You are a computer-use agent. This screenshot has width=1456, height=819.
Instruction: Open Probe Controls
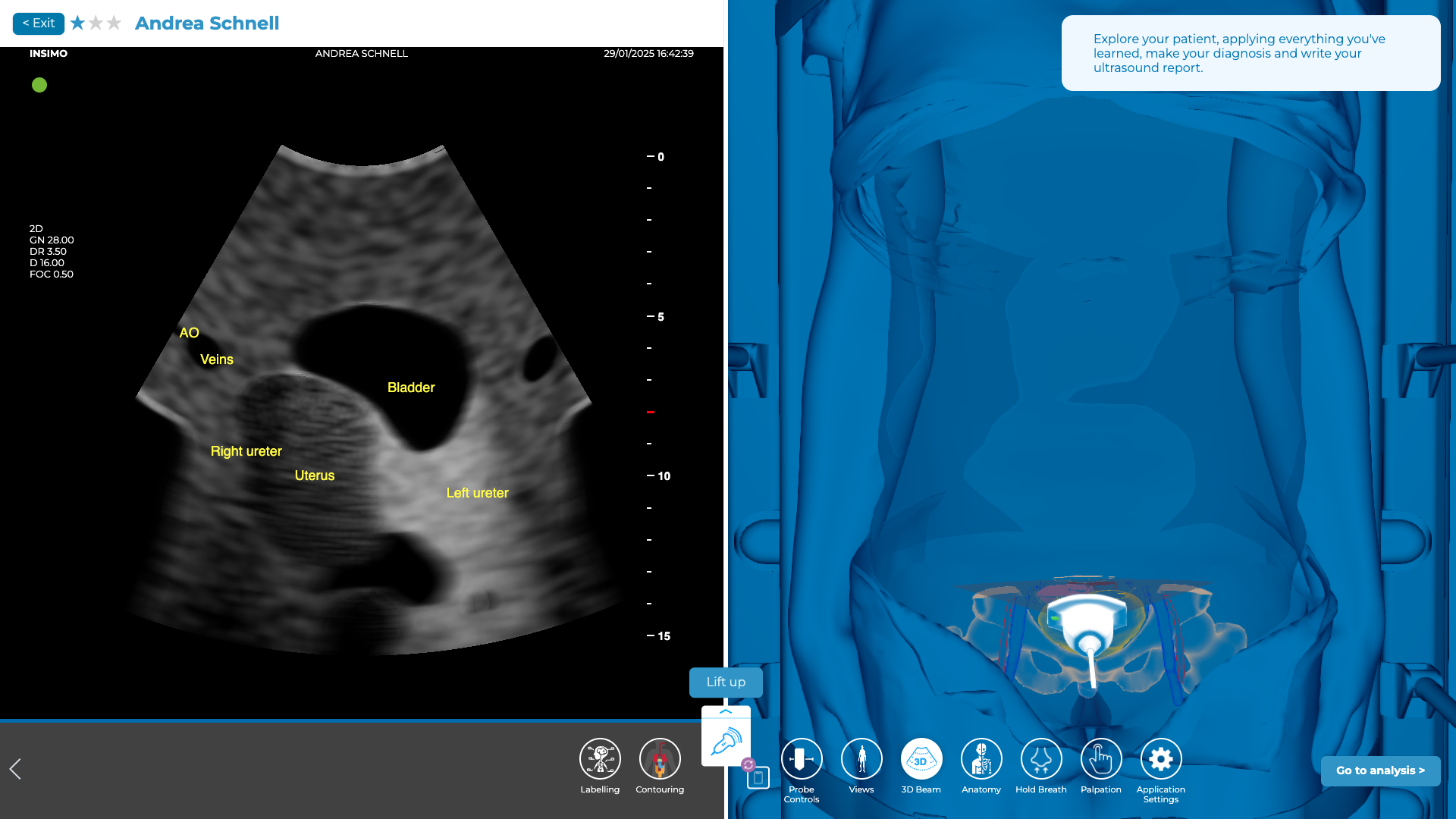[x=802, y=758]
